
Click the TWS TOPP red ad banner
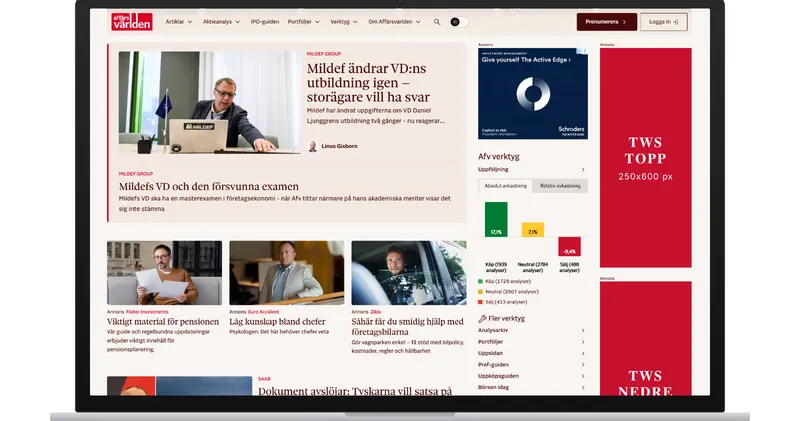coord(645,158)
